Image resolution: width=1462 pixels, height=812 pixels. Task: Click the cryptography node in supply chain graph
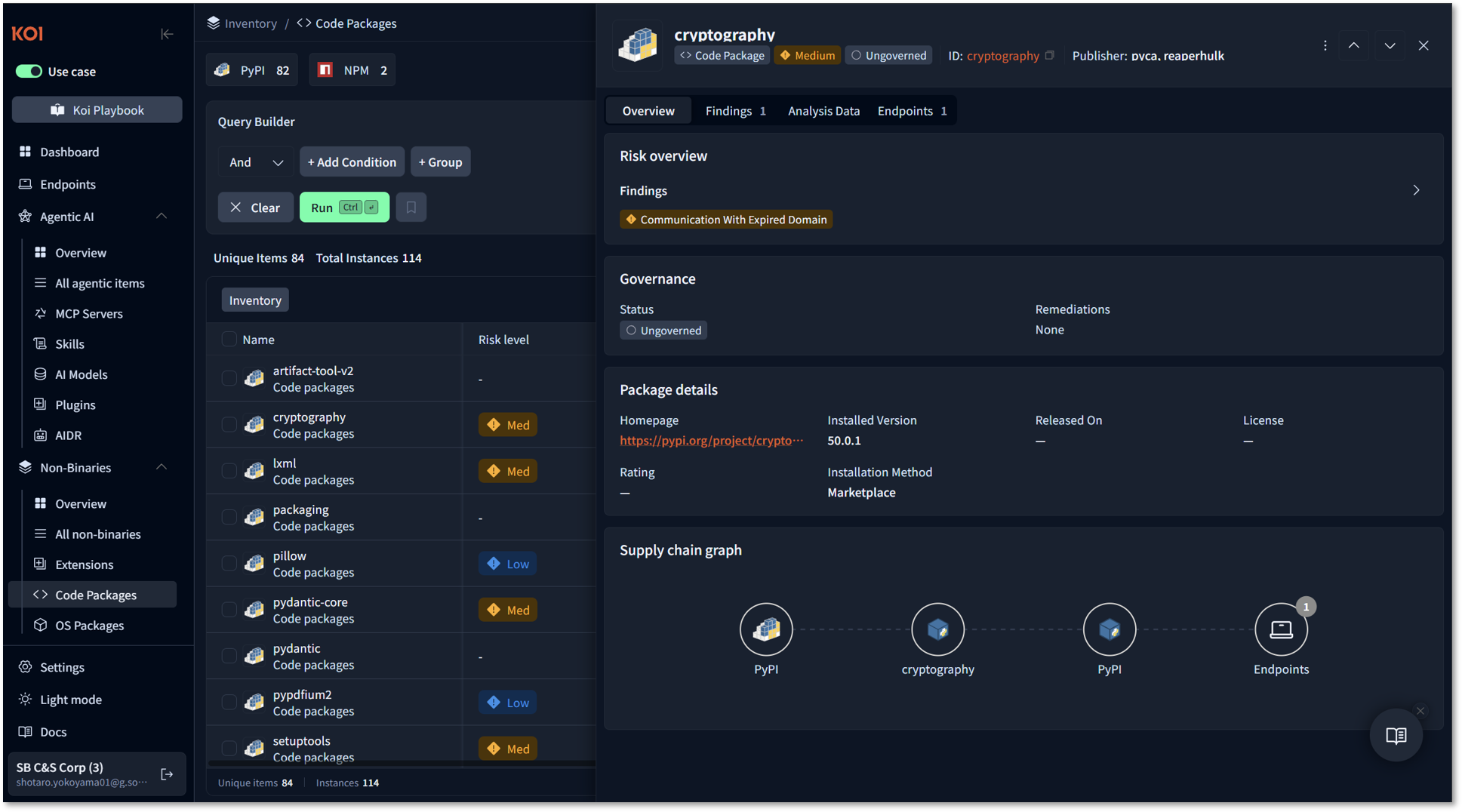(x=937, y=629)
